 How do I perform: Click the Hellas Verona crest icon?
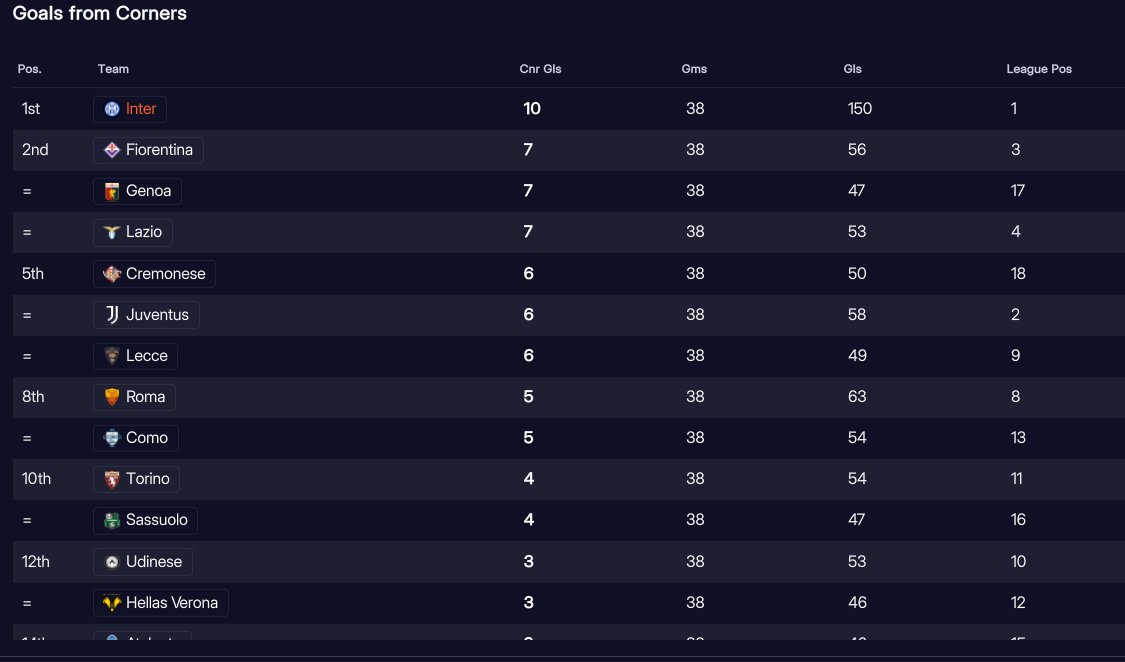112,603
